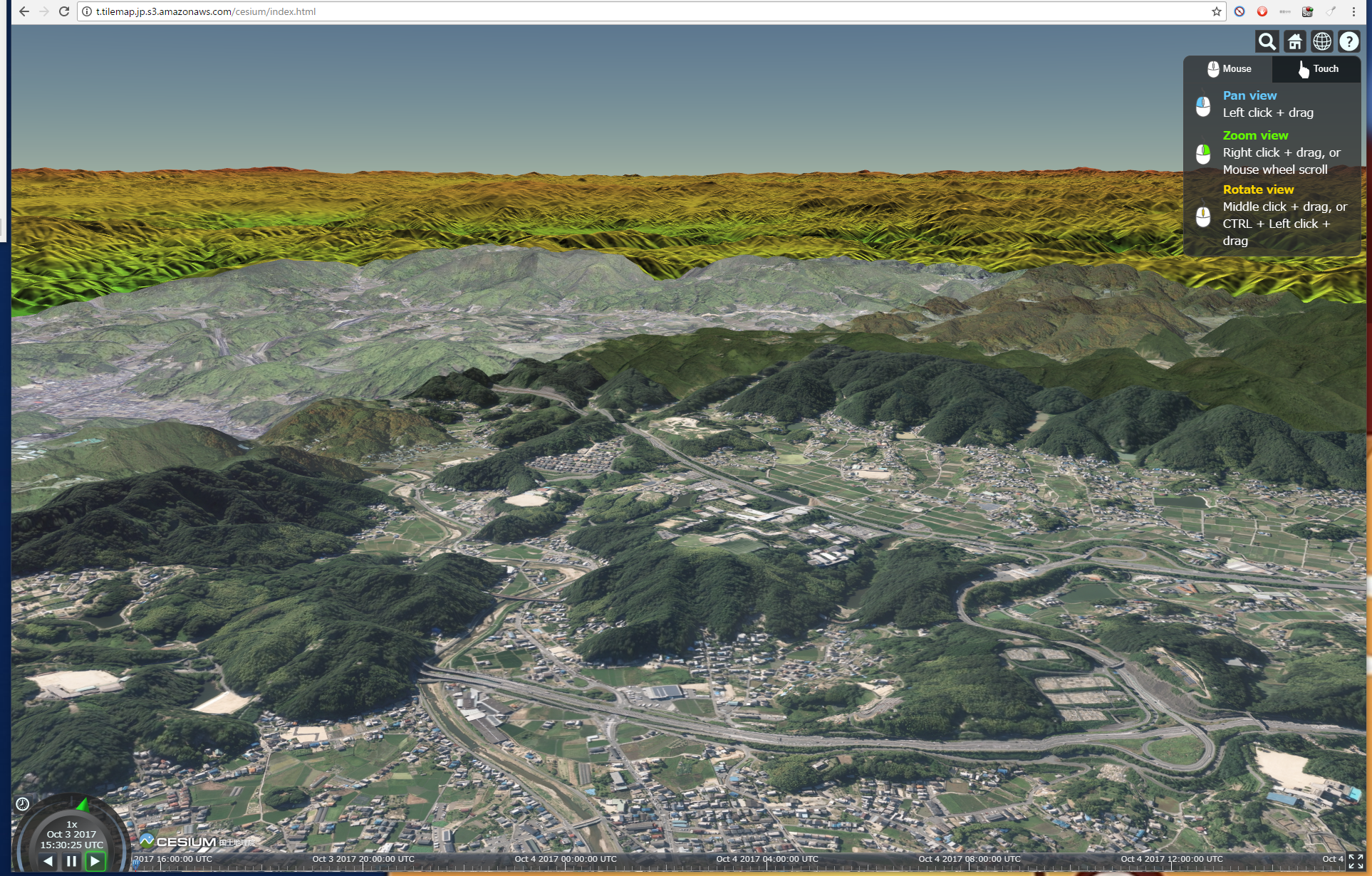This screenshot has height=876, width=1372.
Task: Click the blurred grey extension icon
Action: (1285, 11)
